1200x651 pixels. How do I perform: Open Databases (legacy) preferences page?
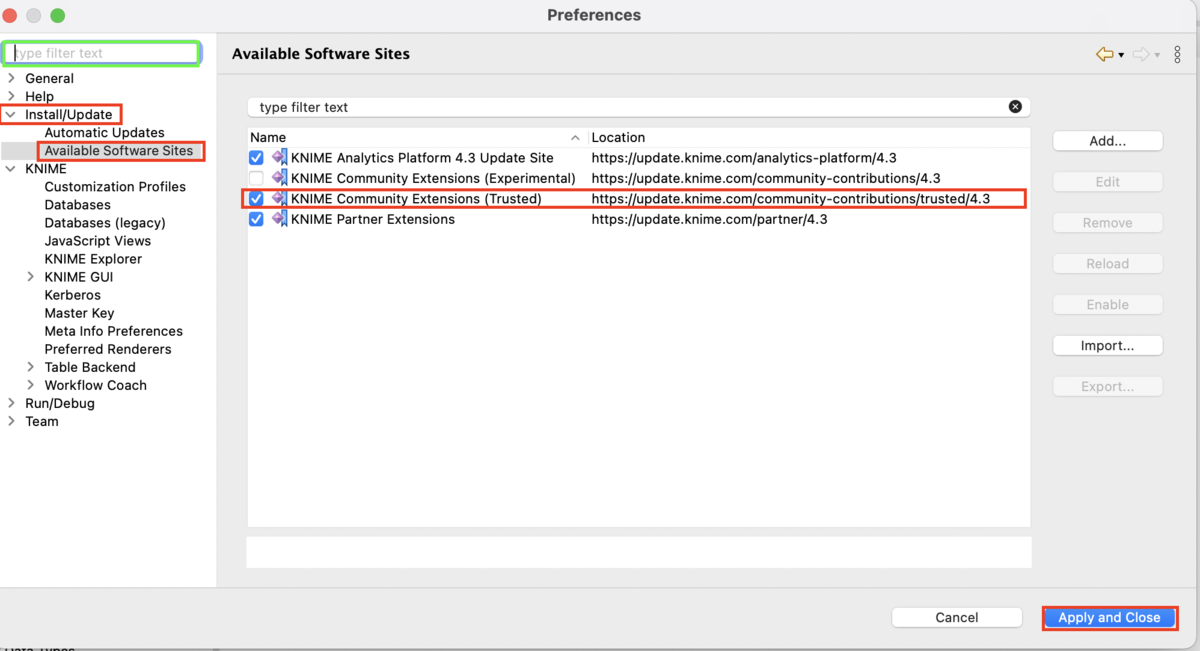click(x=105, y=222)
